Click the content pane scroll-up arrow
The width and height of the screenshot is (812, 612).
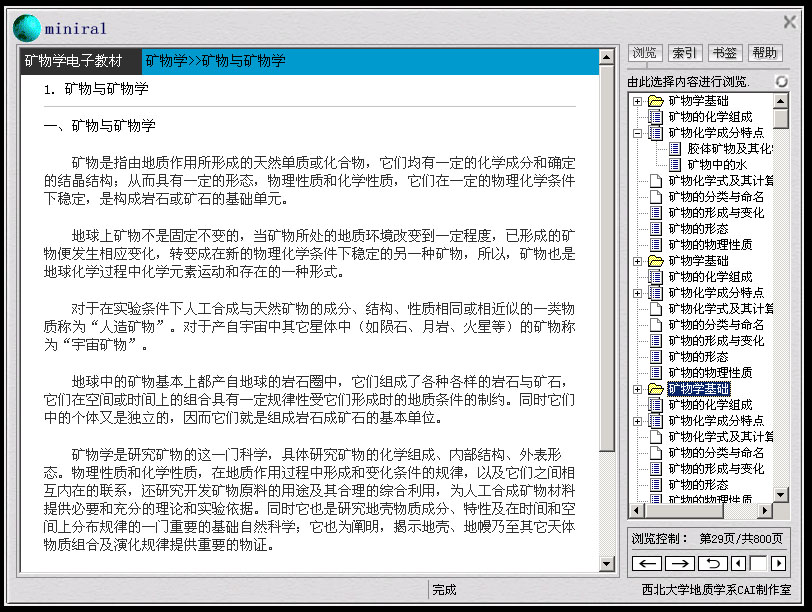(x=606, y=57)
